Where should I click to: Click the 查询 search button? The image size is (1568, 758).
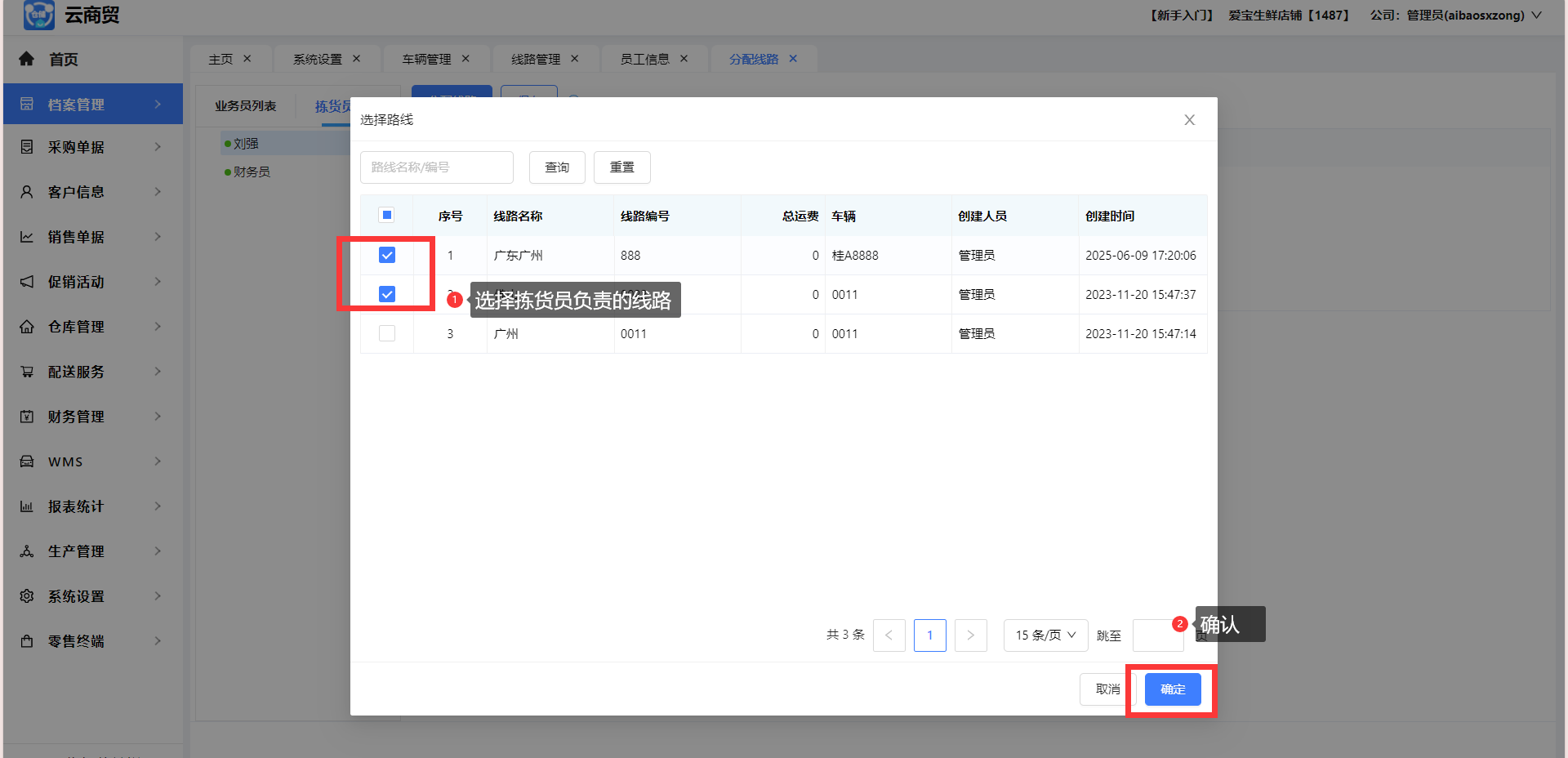point(557,167)
